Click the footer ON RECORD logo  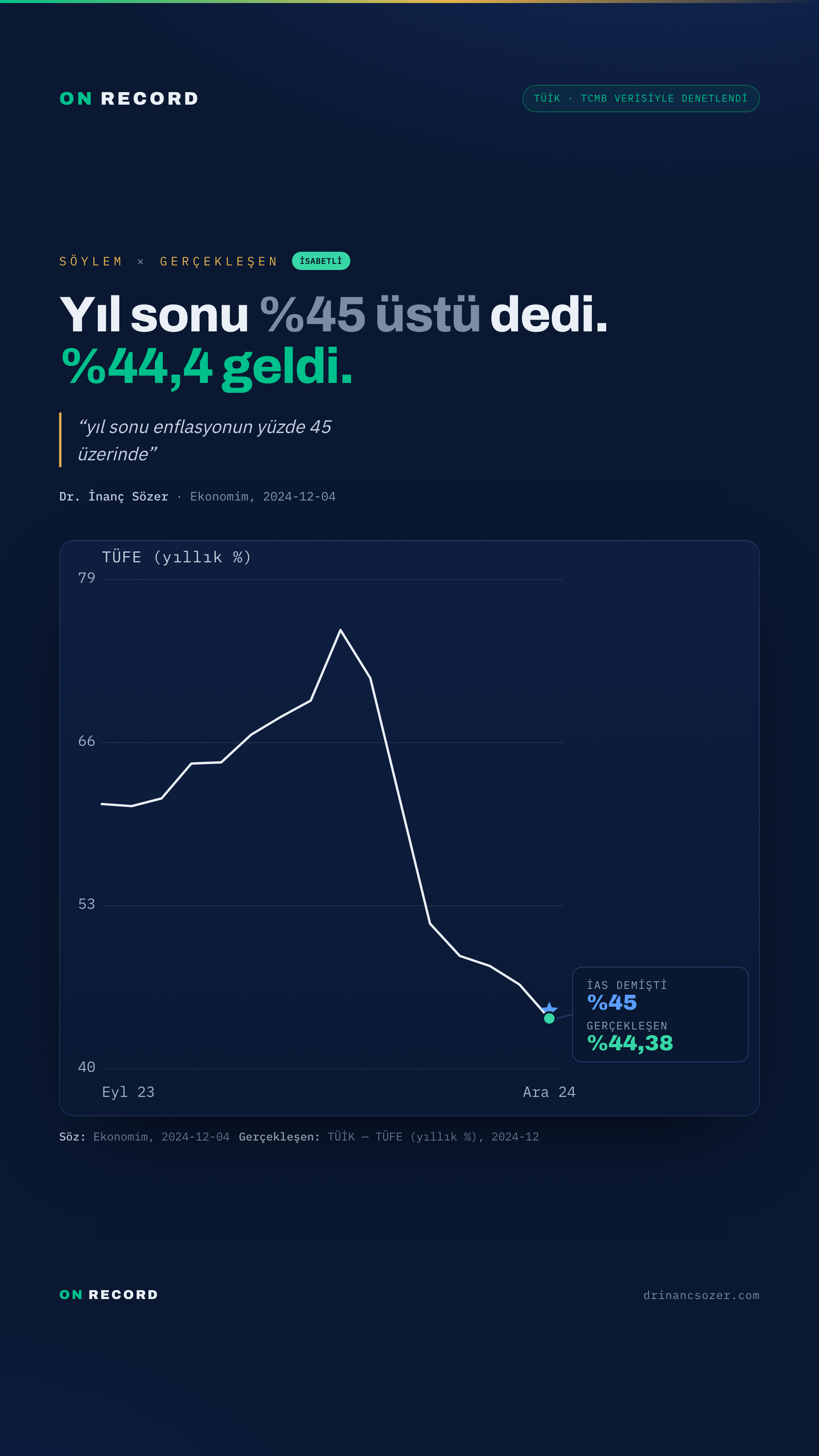pyautogui.click(x=108, y=1294)
